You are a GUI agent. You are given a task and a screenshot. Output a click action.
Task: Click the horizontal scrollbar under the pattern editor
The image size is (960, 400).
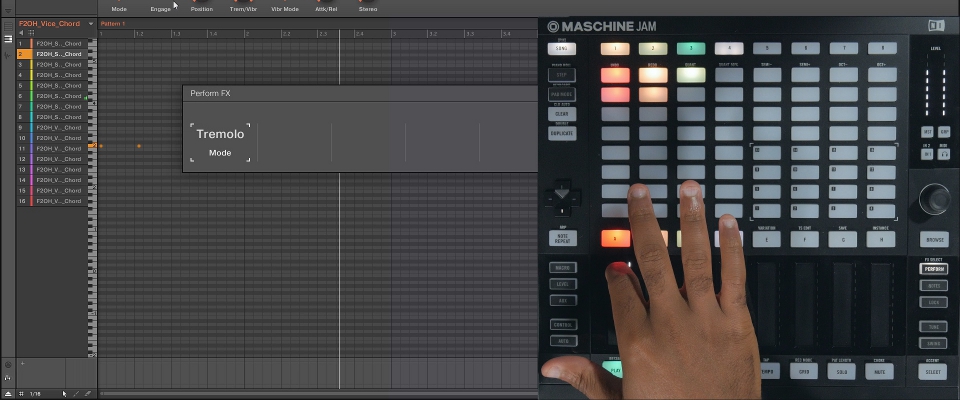[318, 394]
